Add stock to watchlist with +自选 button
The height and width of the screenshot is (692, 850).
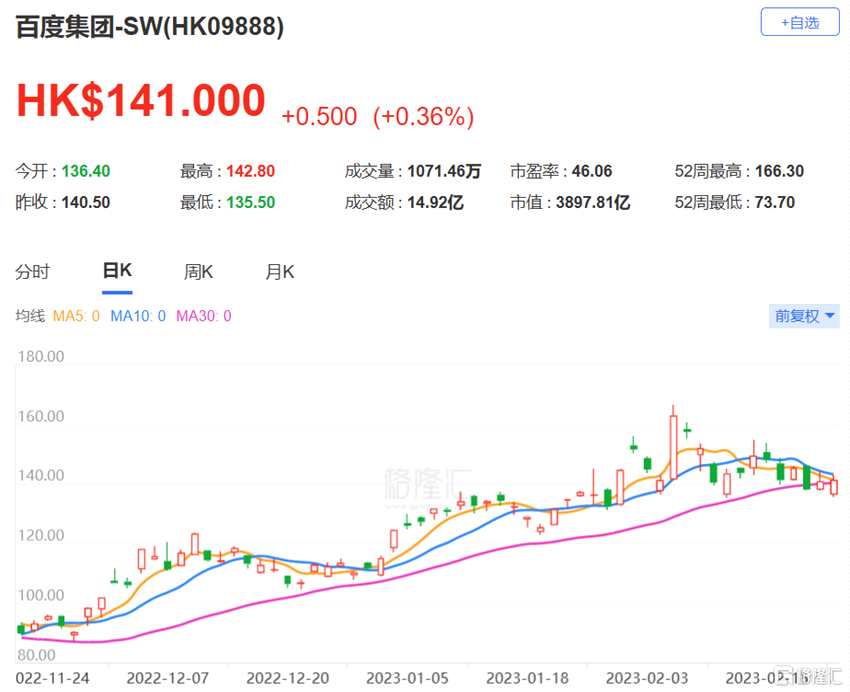pyautogui.click(x=800, y=22)
